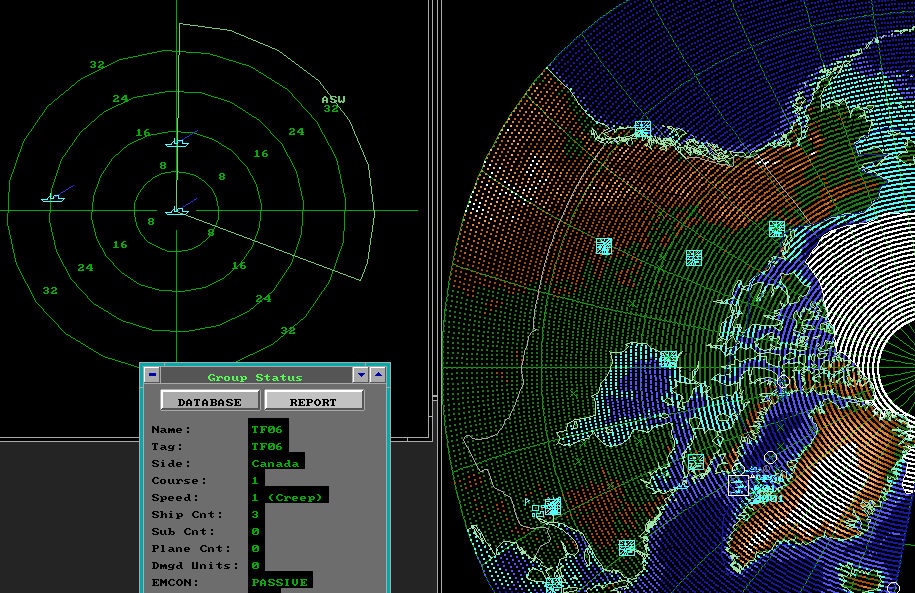Image resolution: width=915 pixels, height=593 pixels.
Task: Click the base marker just left of the selected group
Action: coord(695,462)
